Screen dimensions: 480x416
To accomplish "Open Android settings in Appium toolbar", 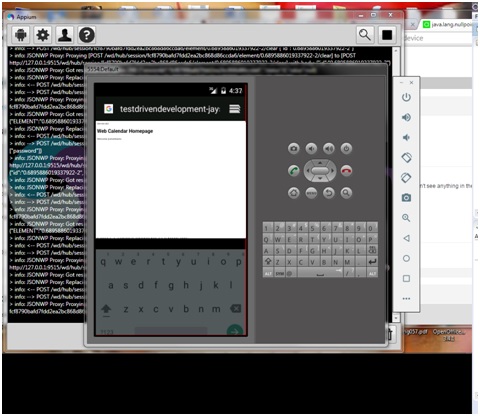I will 21,35.
